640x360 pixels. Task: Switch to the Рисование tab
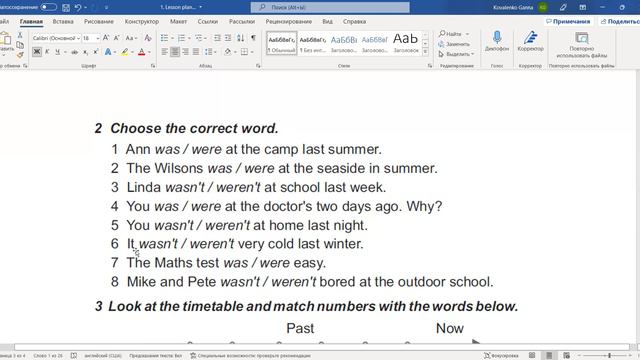tap(99, 22)
